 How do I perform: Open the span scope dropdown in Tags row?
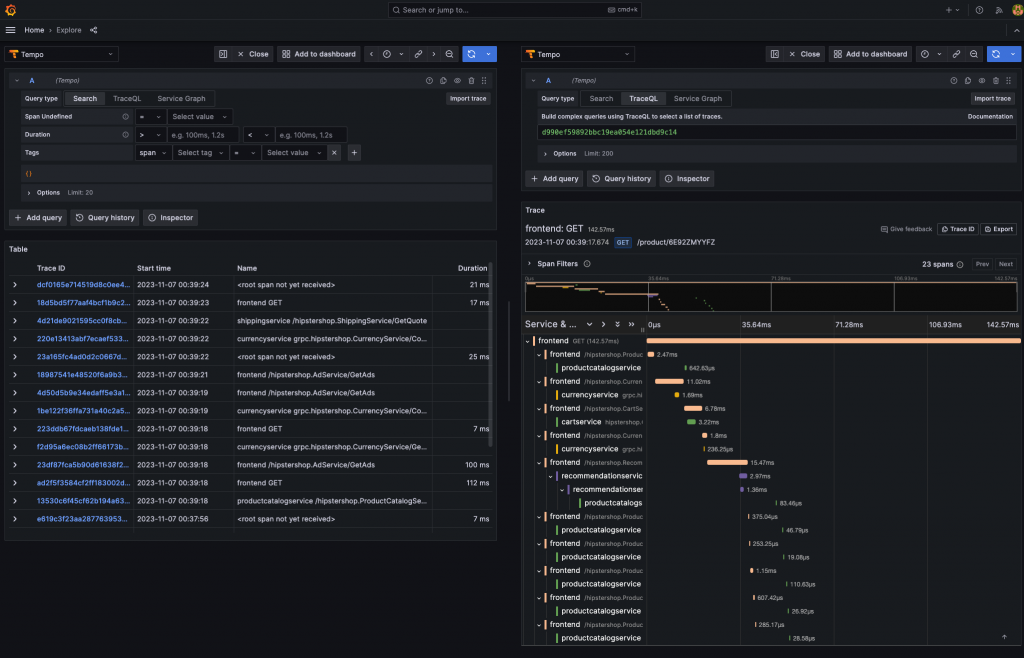click(x=153, y=153)
